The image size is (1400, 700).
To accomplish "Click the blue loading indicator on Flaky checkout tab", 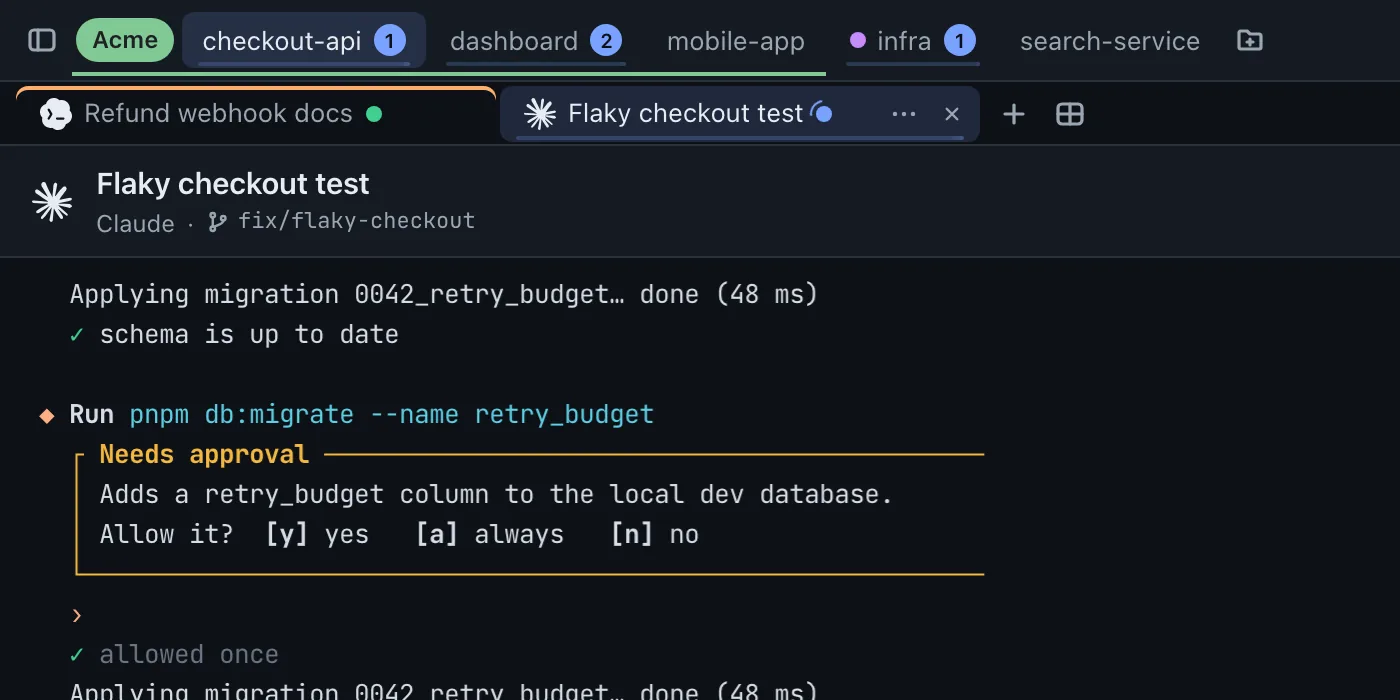I will [x=821, y=113].
